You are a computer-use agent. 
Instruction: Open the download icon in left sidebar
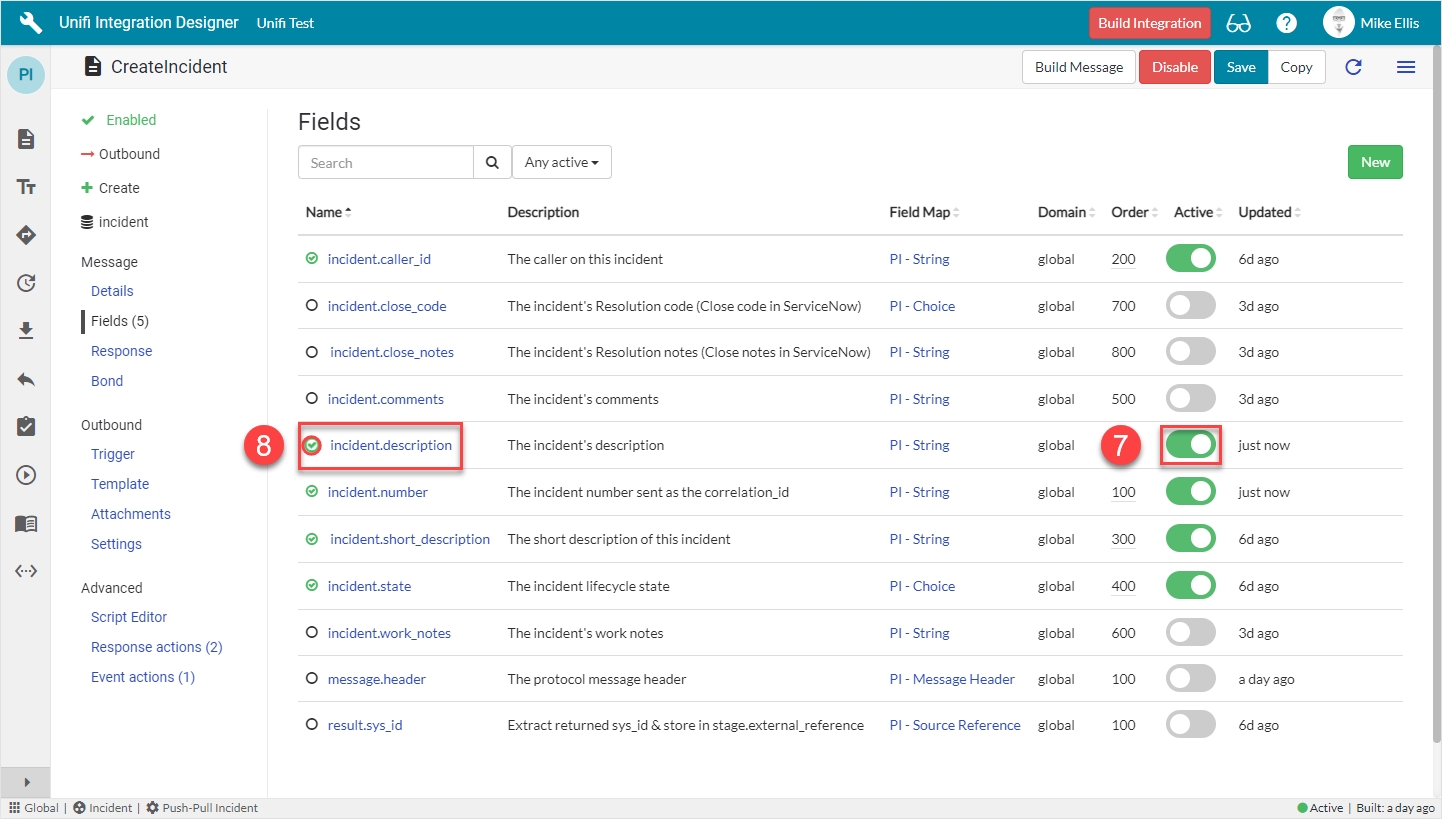tap(27, 331)
